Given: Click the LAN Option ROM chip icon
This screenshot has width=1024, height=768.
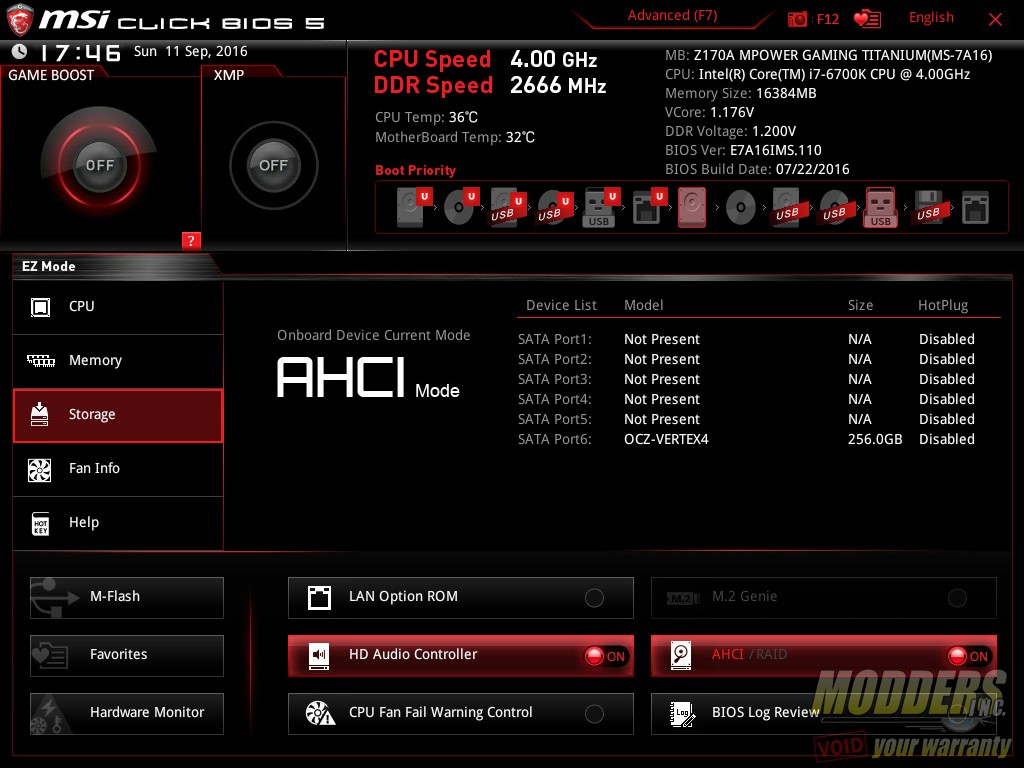Looking at the screenshot, I should pos(319,597).
